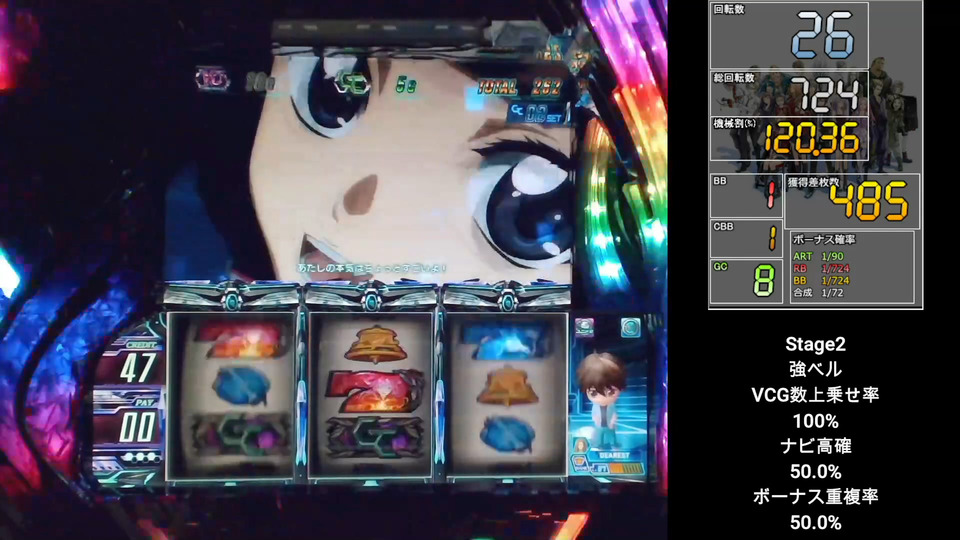Click the 獲得差枚数 value 485
960x540 pixels.
(x=868, y=200)
